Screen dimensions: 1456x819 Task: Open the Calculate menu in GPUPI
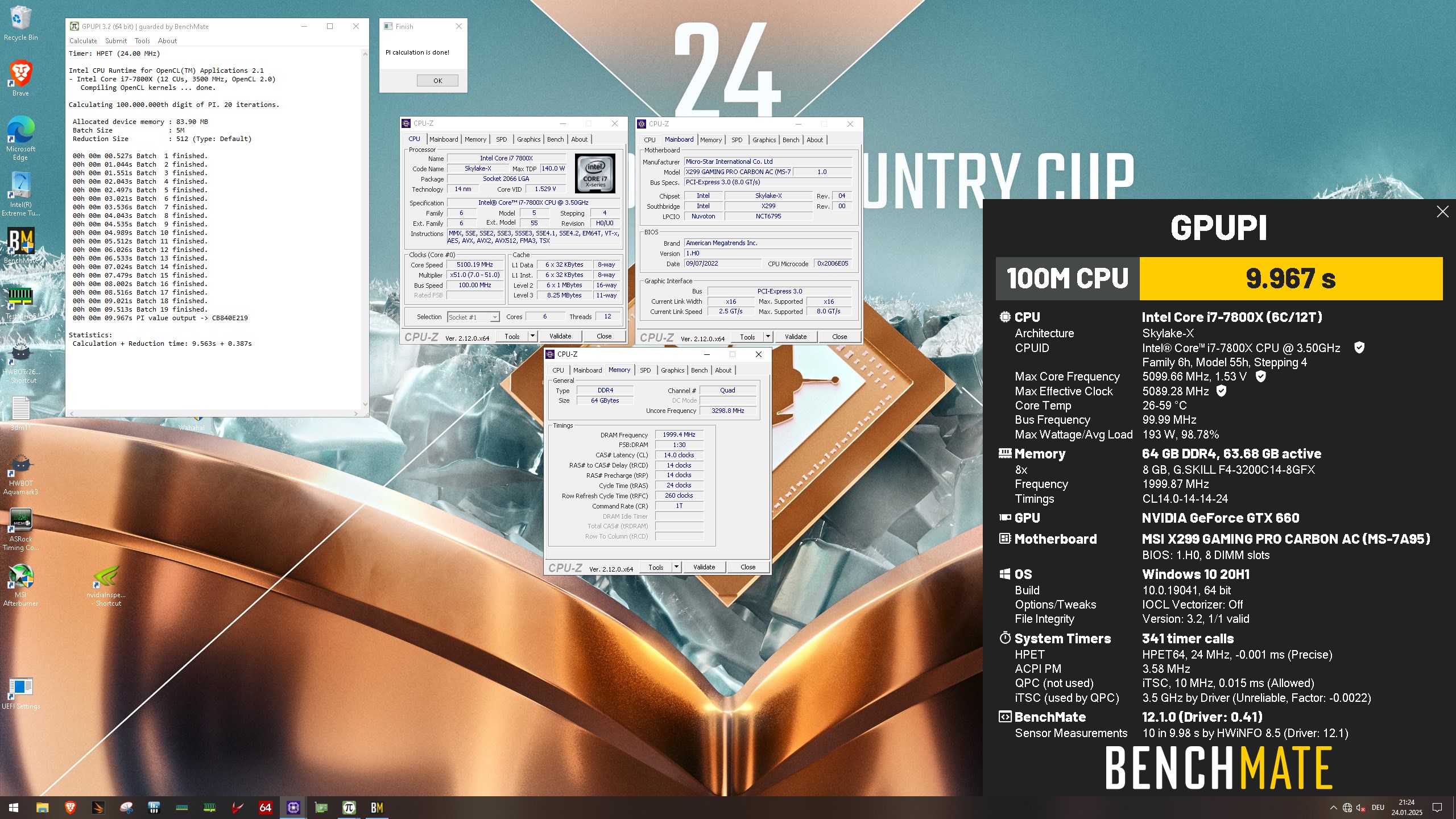pyautogui.click(x=83, y=41)
